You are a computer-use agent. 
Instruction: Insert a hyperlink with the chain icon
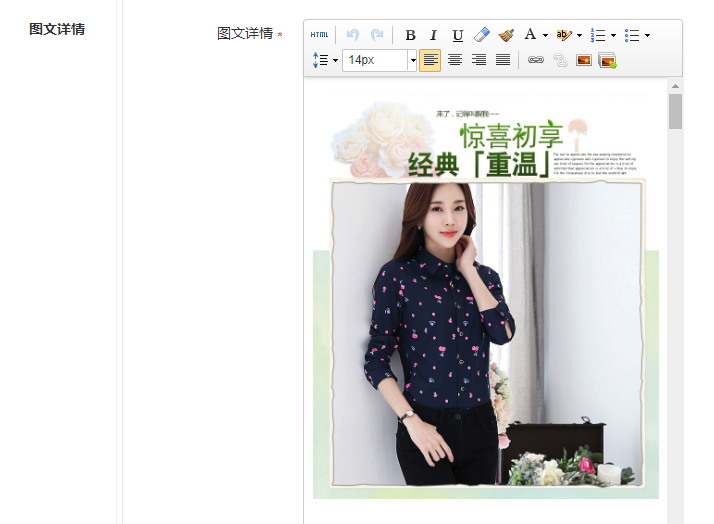536,61
